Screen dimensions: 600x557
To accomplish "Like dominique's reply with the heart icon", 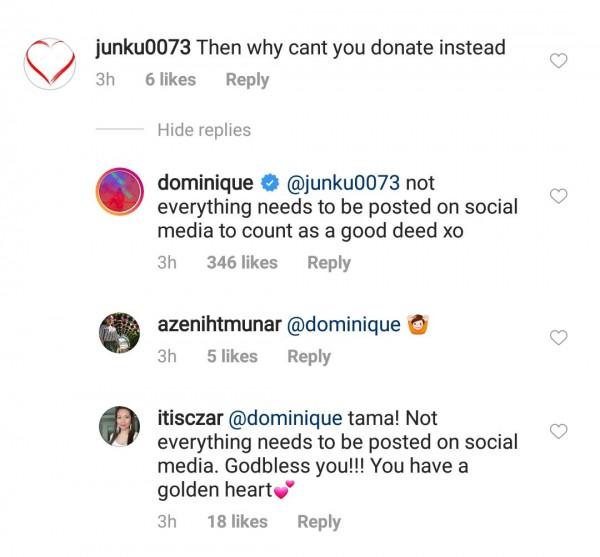I will (560, 196).
